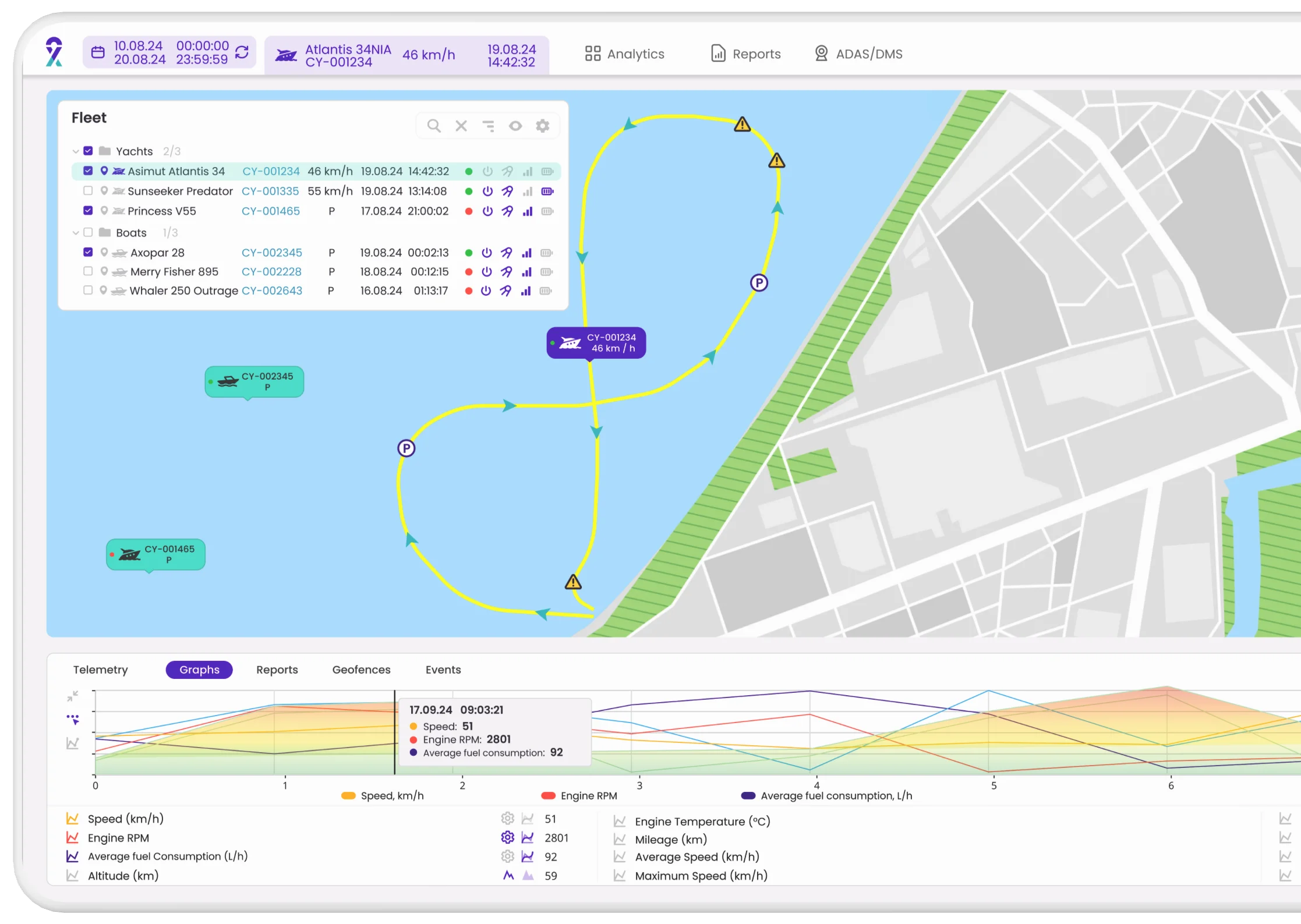Image resolution: width=1301 pixels, height=924 pixels.
Task: Open the Events tab
Action: click(443, 670)
